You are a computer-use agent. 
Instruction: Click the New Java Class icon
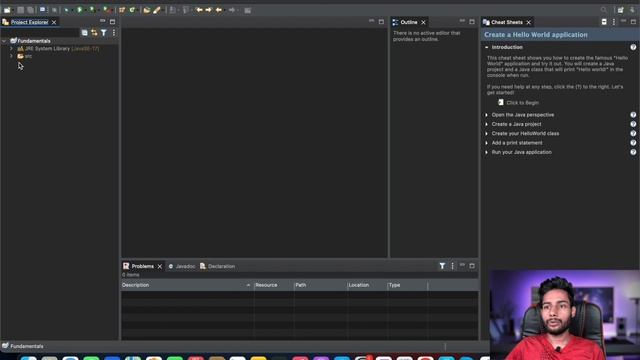tap(132, 10)
